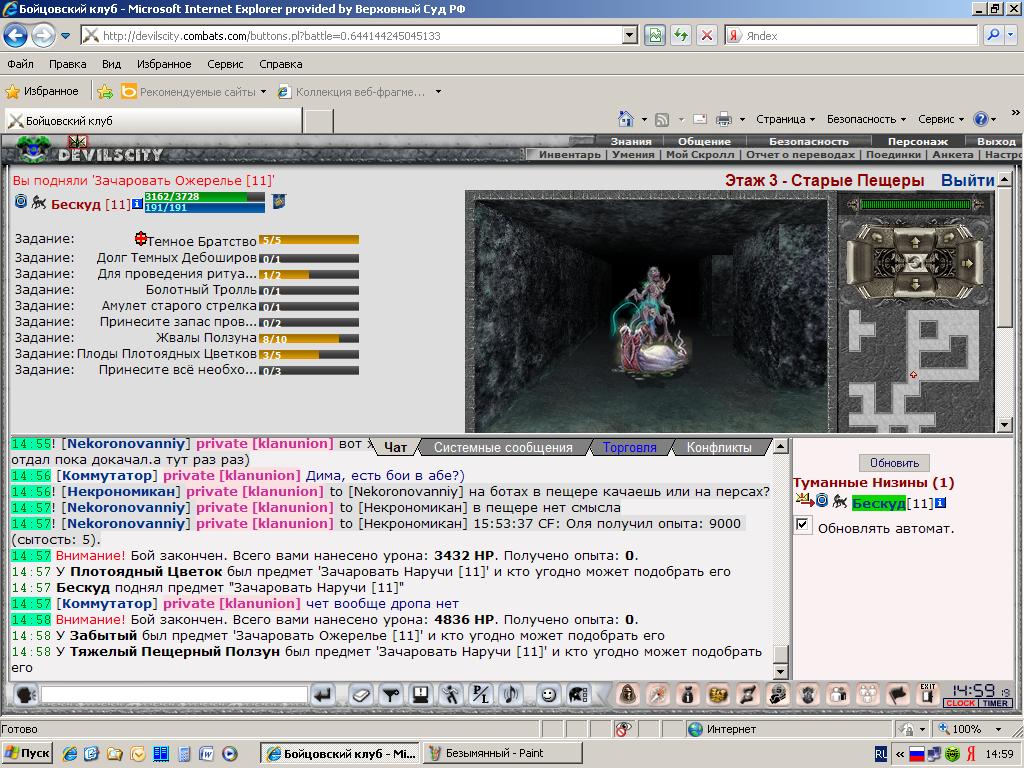Click the flag icon in bottom toolbar

point(898,695)
